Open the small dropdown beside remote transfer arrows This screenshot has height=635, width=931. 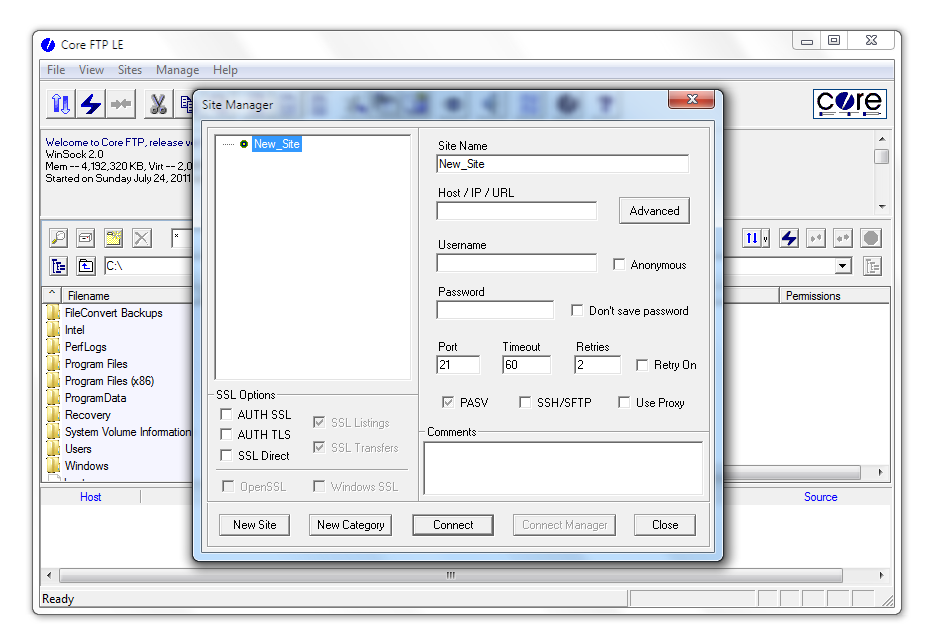765,238
